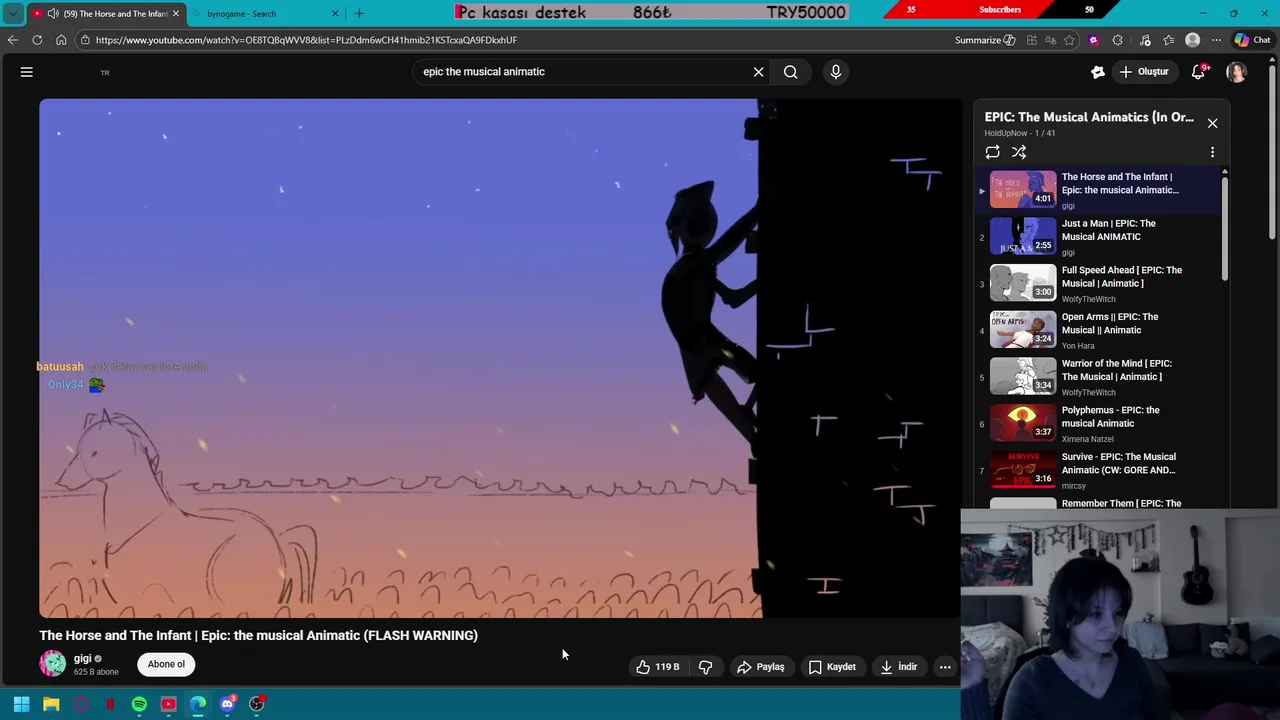This screenshot has width=1280, height=720.
Task: Click The Horse and The Infant video title
Action: pyautogui.click(x=258, y=635)
